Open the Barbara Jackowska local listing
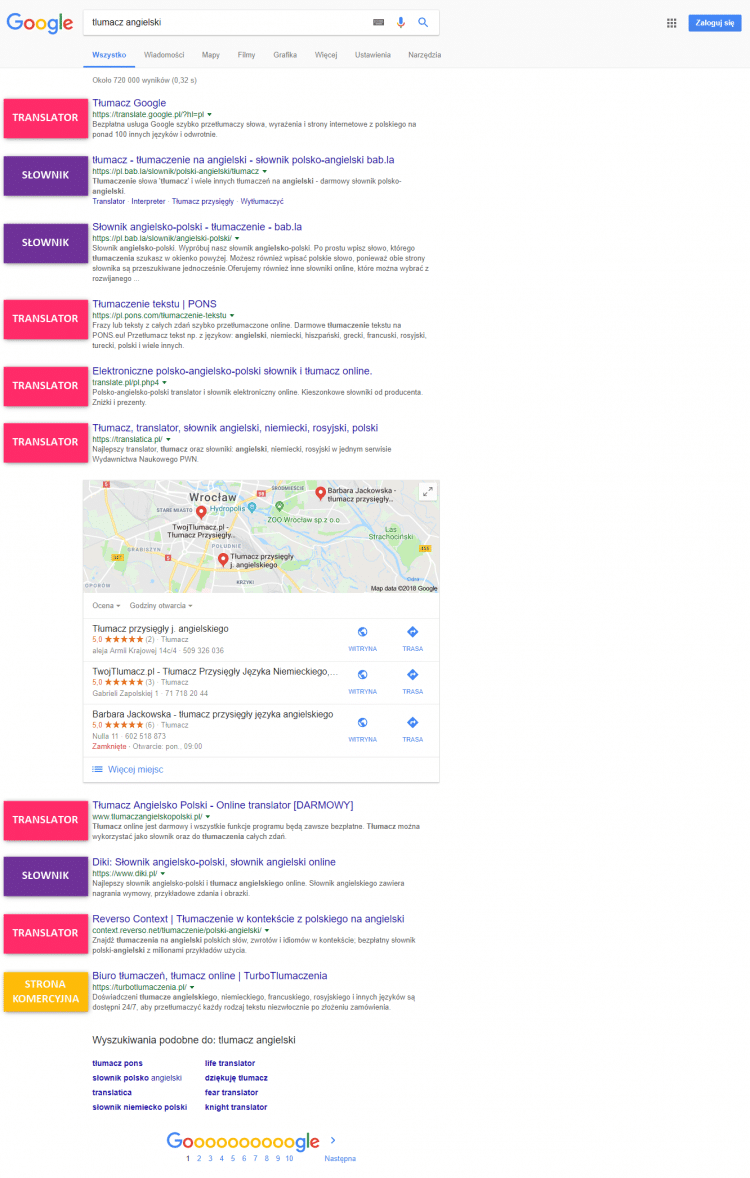Image resolution: width=750 pixels, height=1178 pixels. tap(213, 714)
